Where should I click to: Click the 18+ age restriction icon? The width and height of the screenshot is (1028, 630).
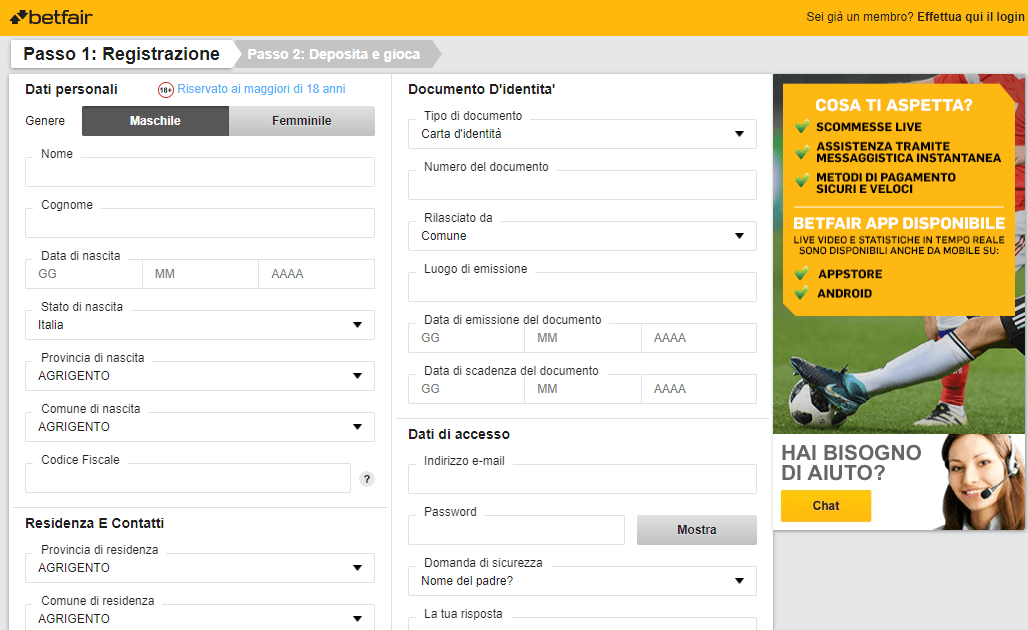pos(166,90)
